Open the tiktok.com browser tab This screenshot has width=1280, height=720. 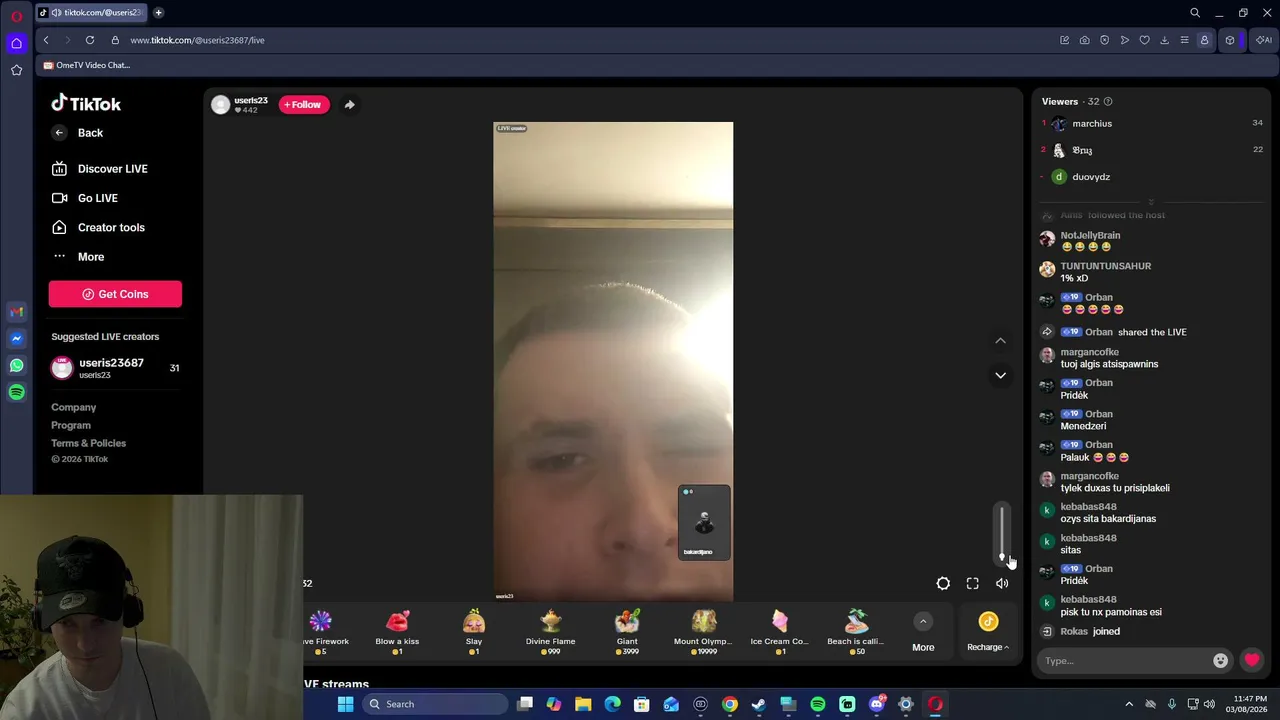point(91,13)
